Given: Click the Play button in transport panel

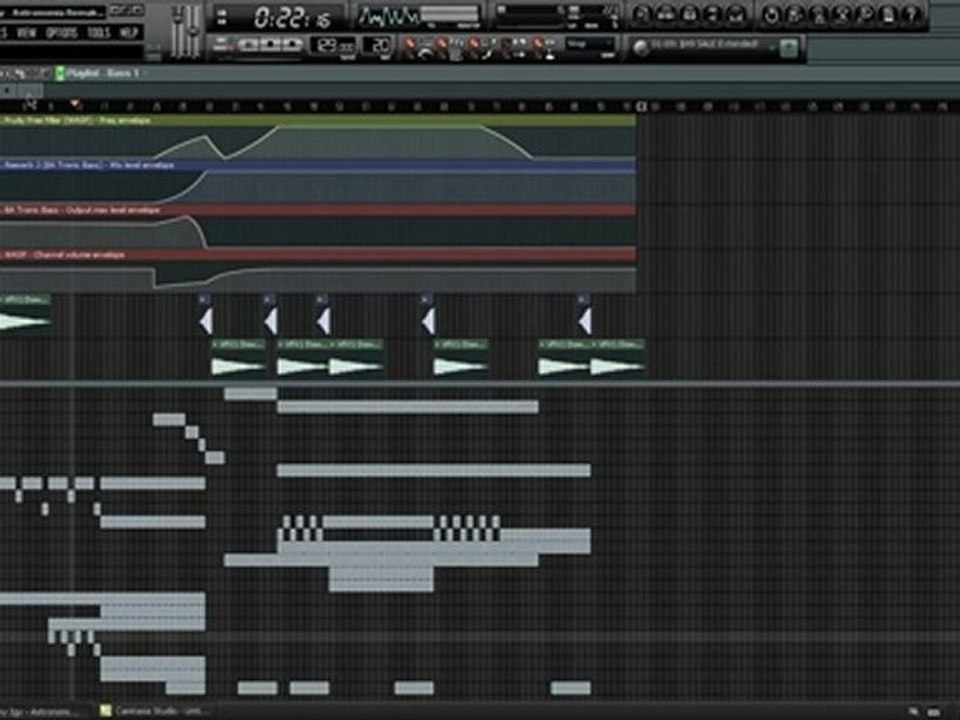Looking at the screenshot, I should [x=249, y=45].
